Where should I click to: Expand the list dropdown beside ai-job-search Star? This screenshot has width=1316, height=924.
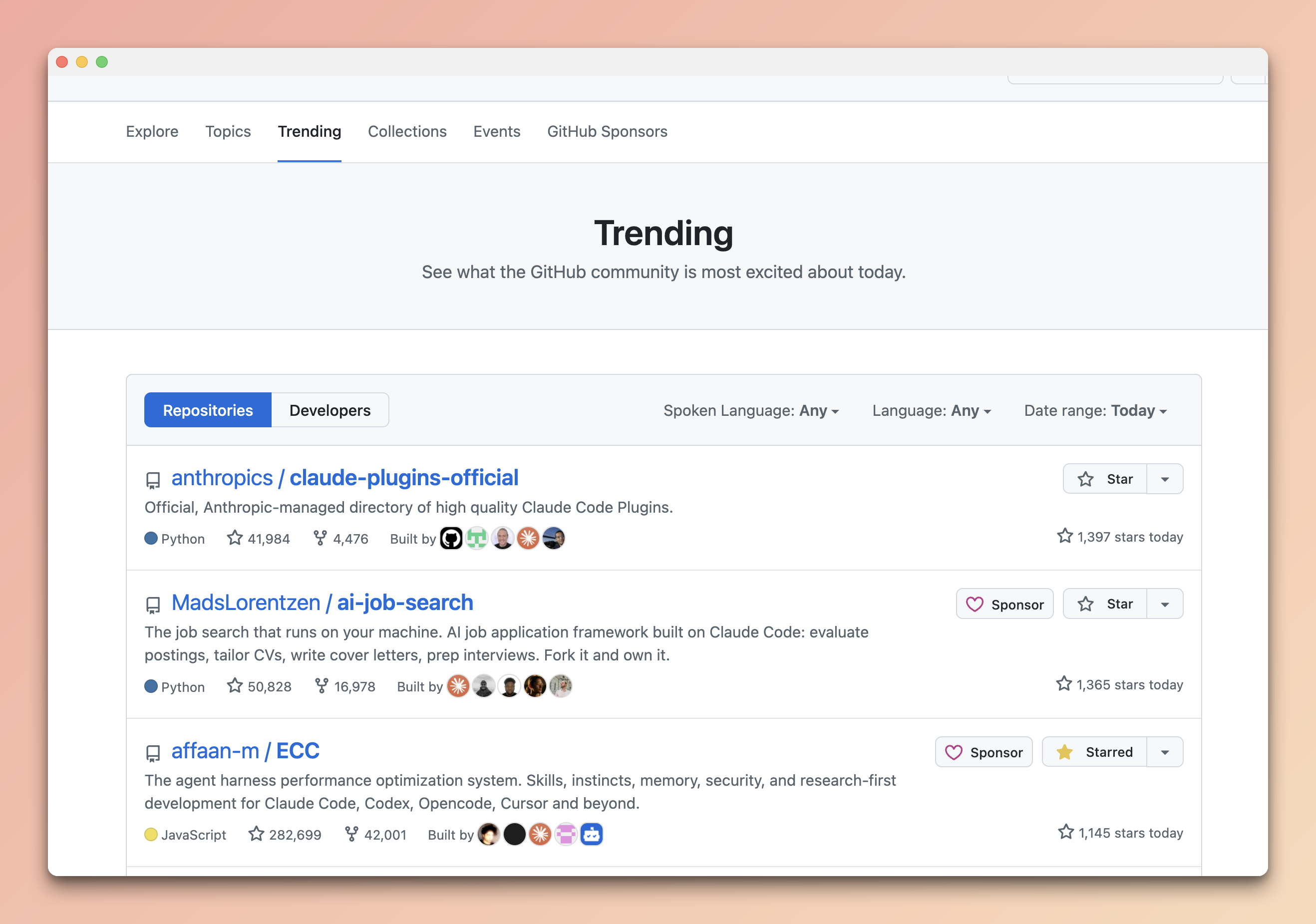pyautogui.click(x=1165, y=604)
